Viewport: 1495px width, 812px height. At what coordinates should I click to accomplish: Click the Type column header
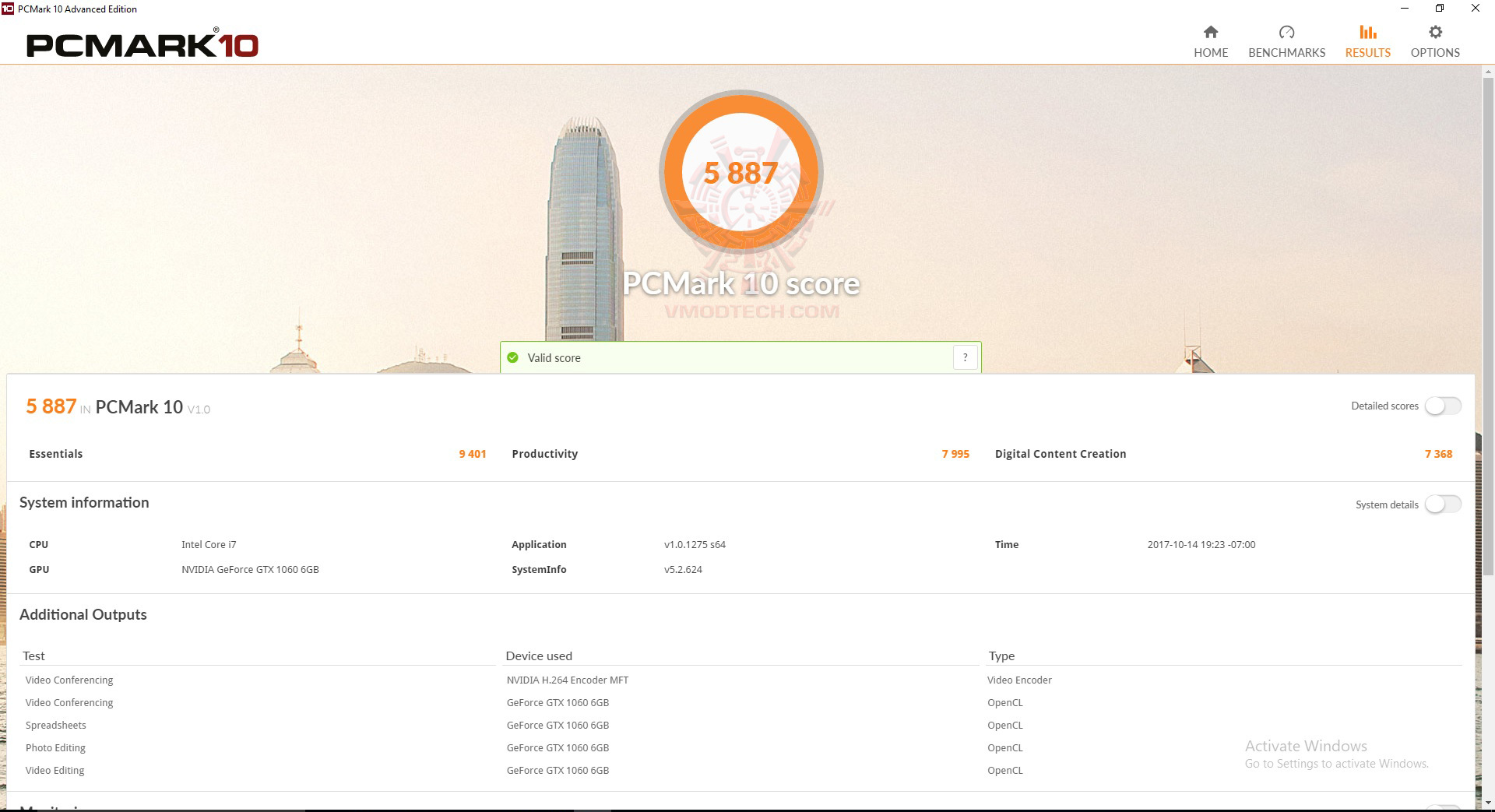(1001, 656)
